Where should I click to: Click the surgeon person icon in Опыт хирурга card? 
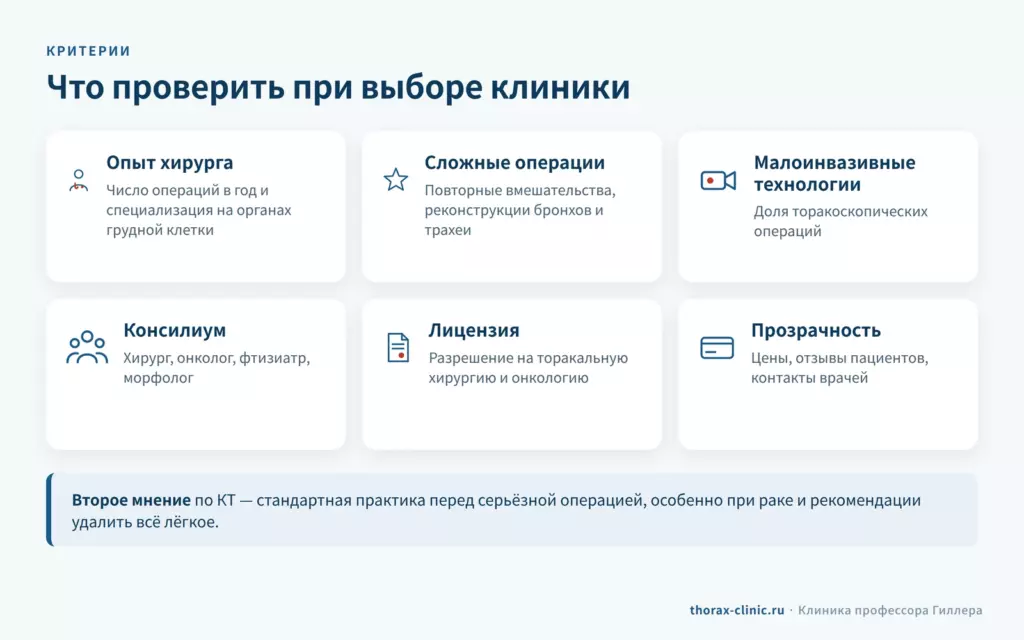coord(78,180)
